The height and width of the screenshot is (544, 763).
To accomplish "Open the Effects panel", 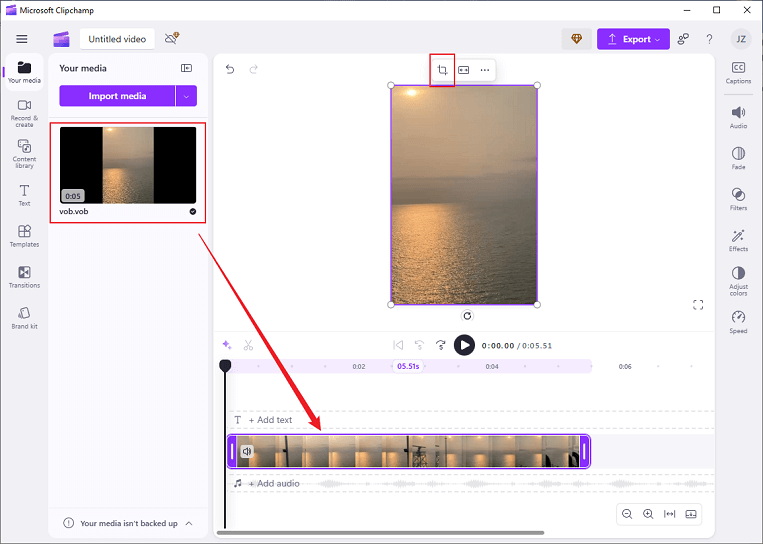I will pyautogui.click(x=738, y=240).
